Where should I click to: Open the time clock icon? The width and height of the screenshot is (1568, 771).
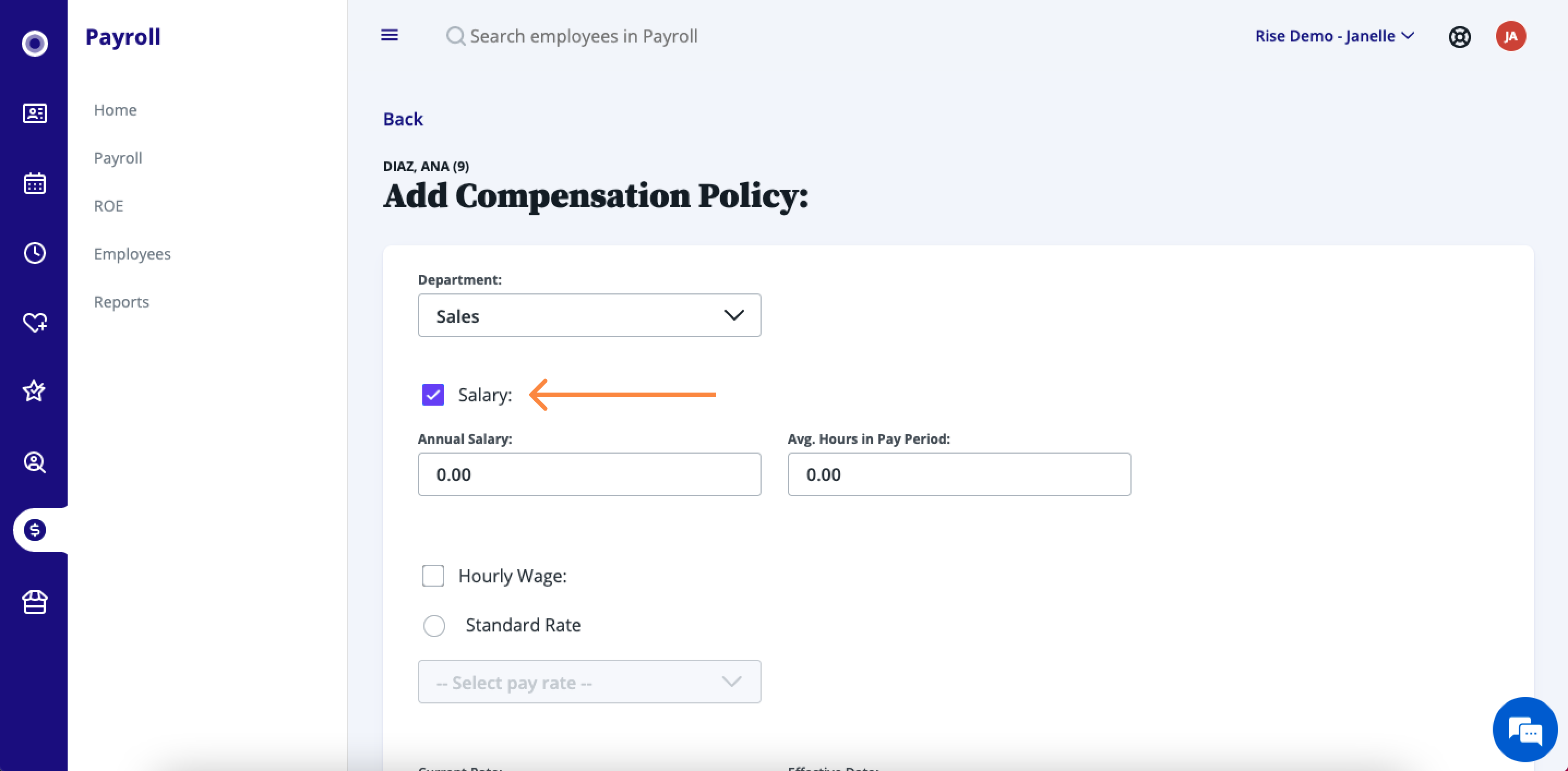point(35,253)
